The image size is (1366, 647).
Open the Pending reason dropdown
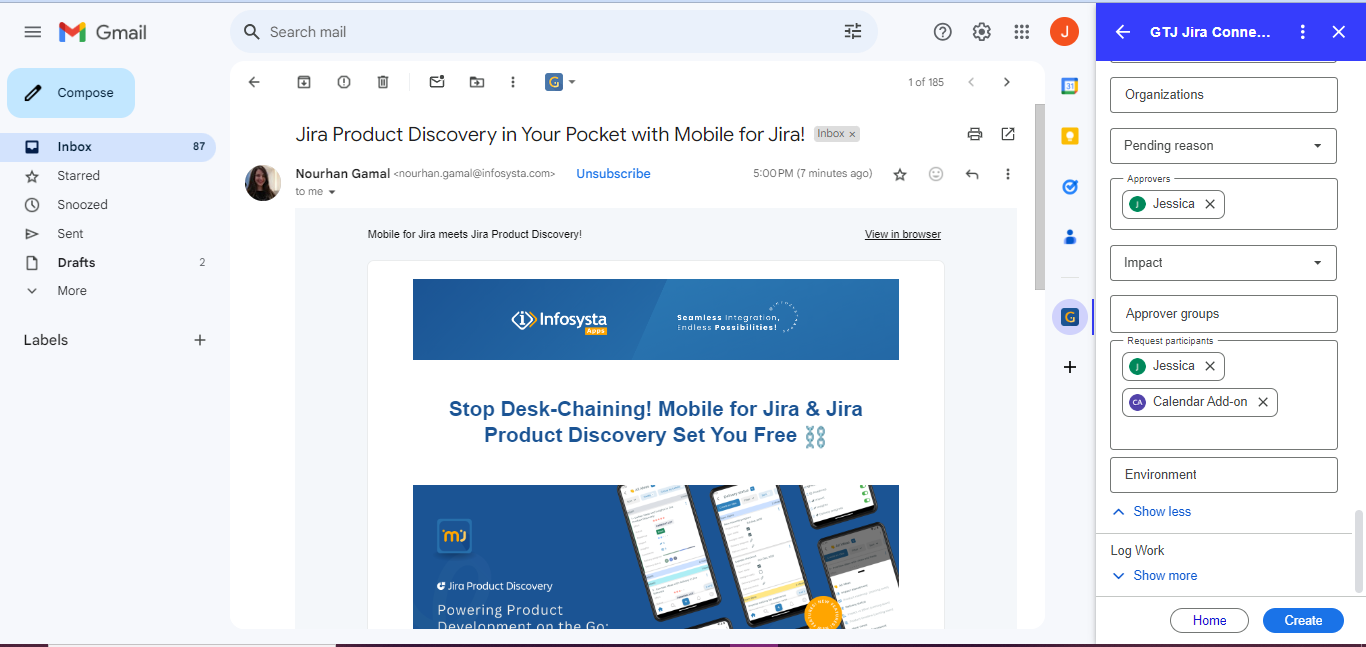click(1223, 146)
